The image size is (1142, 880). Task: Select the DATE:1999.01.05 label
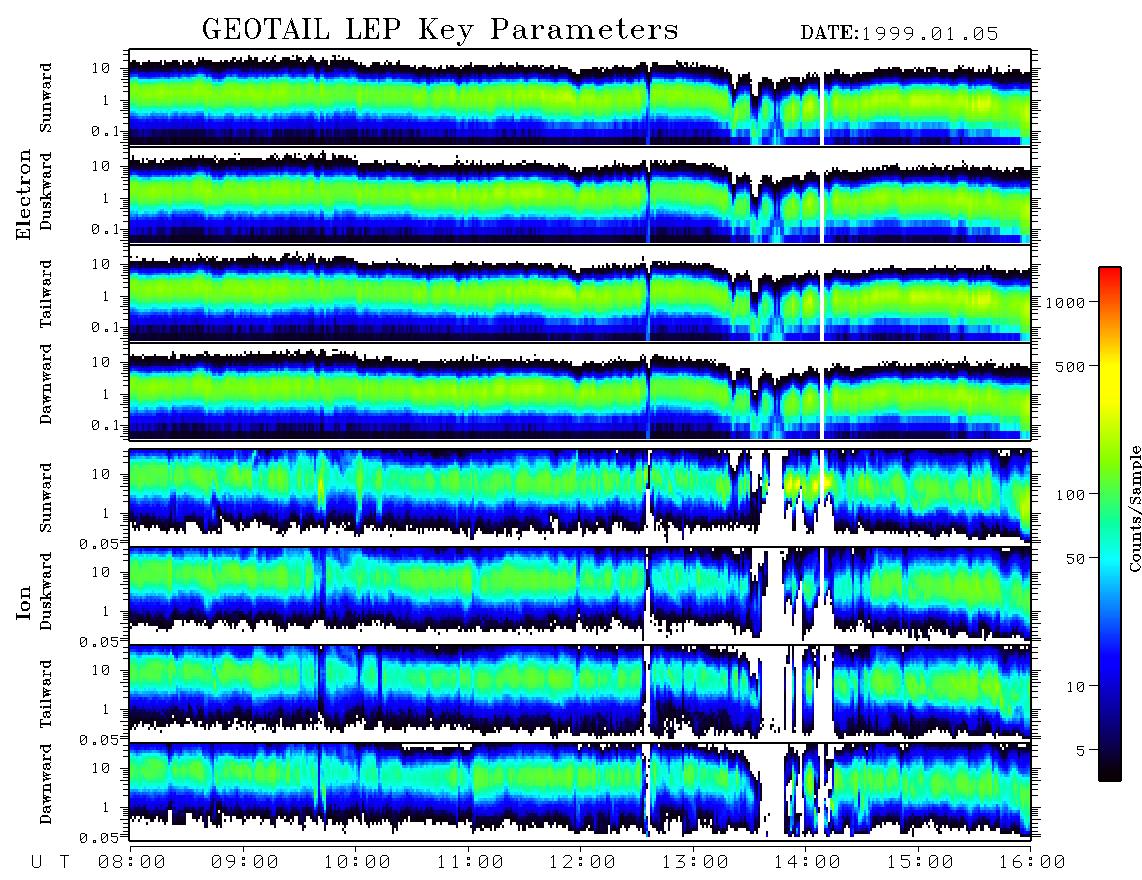tap(899, 34)
